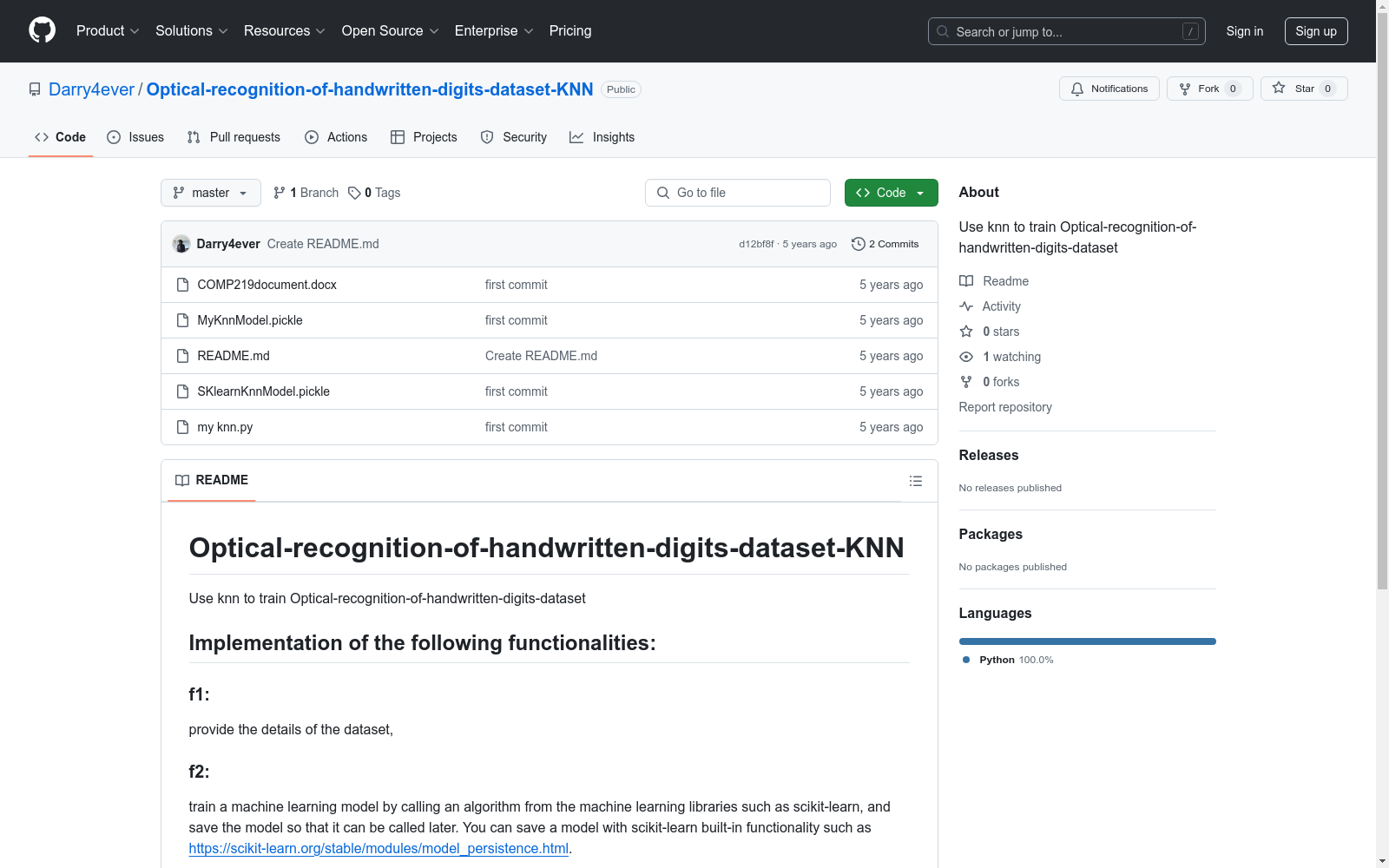This screenshot has height=868, width=1389.
Task: Open the Releases heading link
Action: (x=989, y=455)
